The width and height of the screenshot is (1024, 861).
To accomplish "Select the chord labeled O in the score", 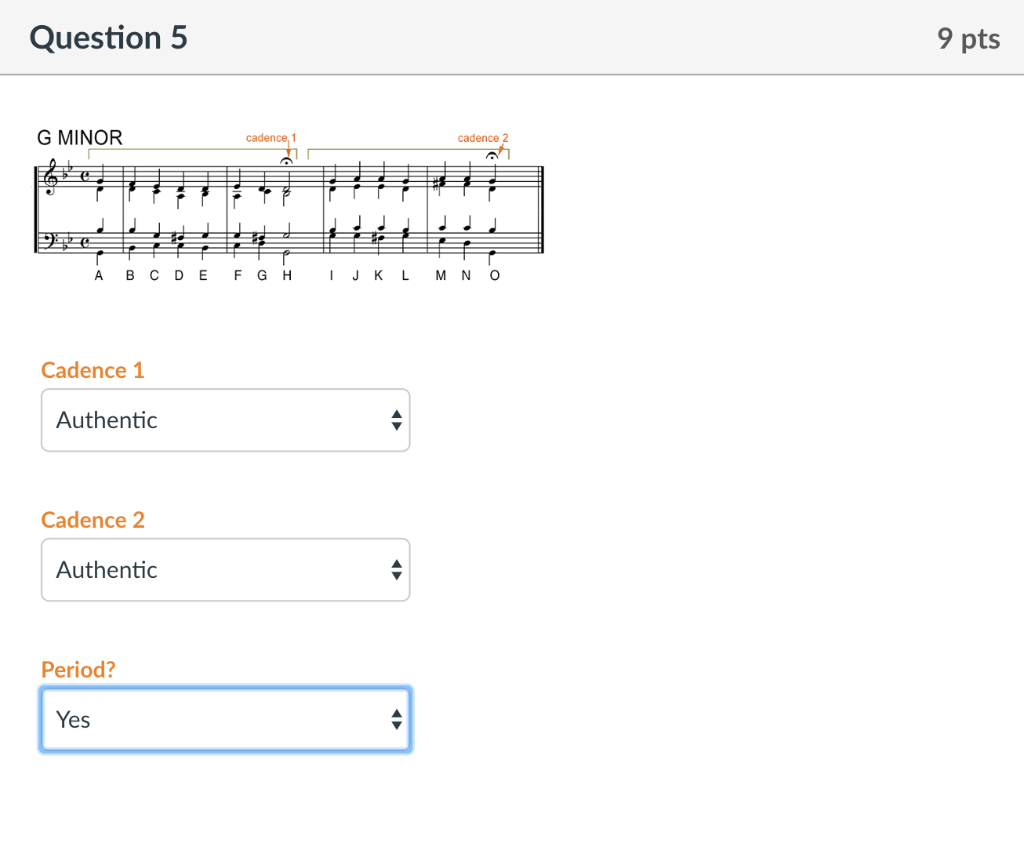I will tap(491, 185).
